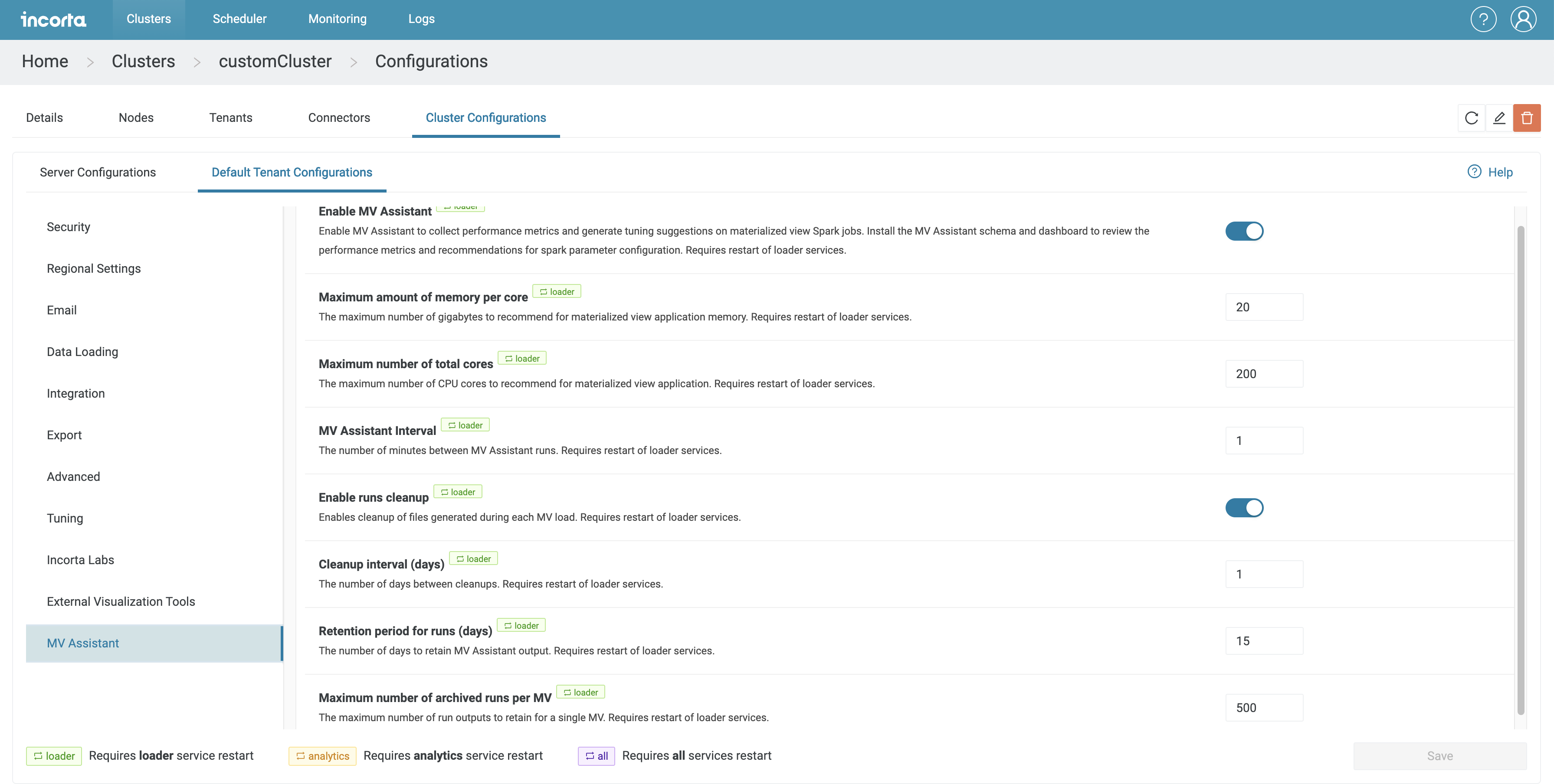Click the loader tag beside Enable runs cleanup

[x=458, y=492]
